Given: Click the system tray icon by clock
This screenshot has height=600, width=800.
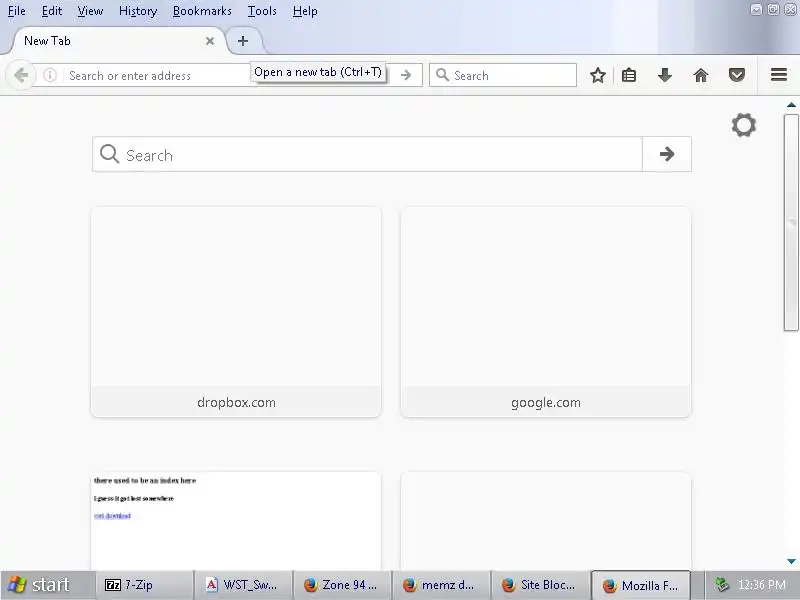Looking at the screenshot, I should coord(721,585).
